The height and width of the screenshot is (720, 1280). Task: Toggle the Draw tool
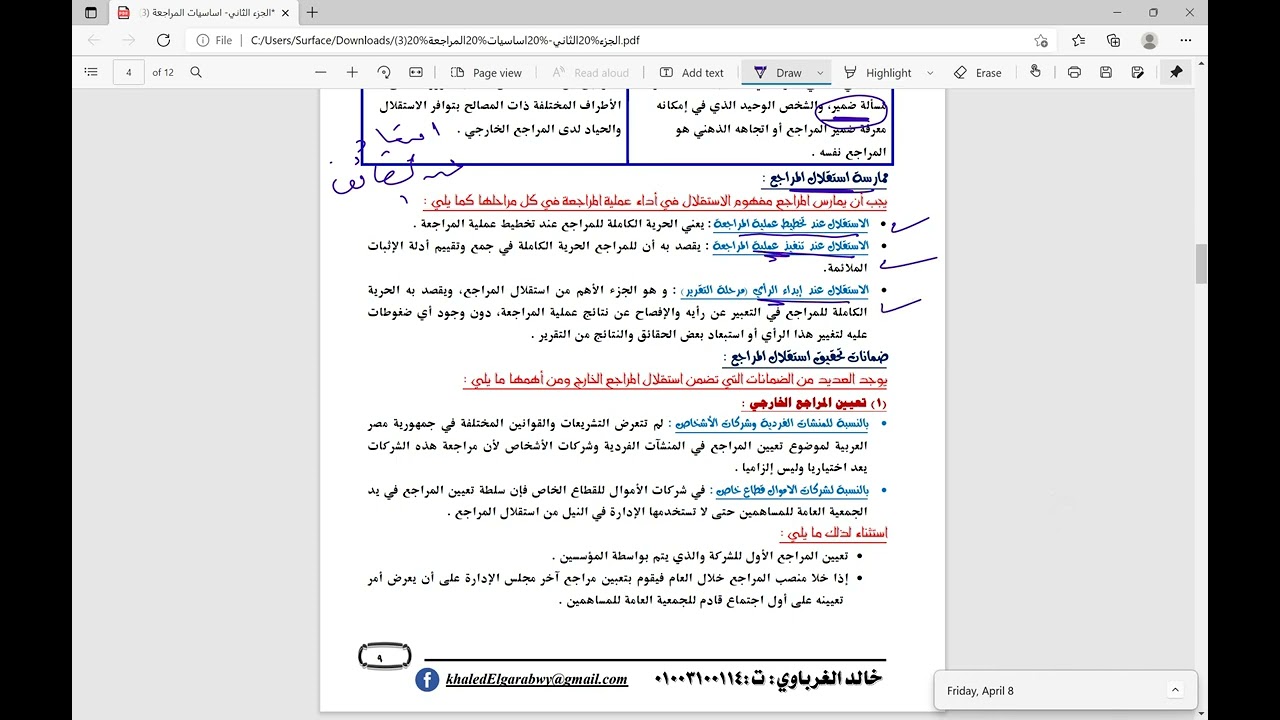[777, 72]
